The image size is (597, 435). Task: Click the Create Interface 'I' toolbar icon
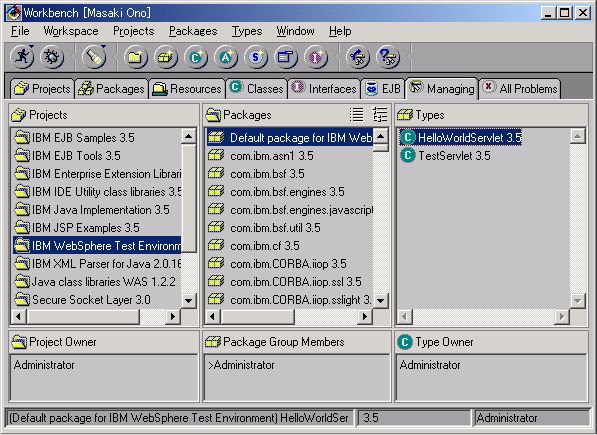pos(316,57)
